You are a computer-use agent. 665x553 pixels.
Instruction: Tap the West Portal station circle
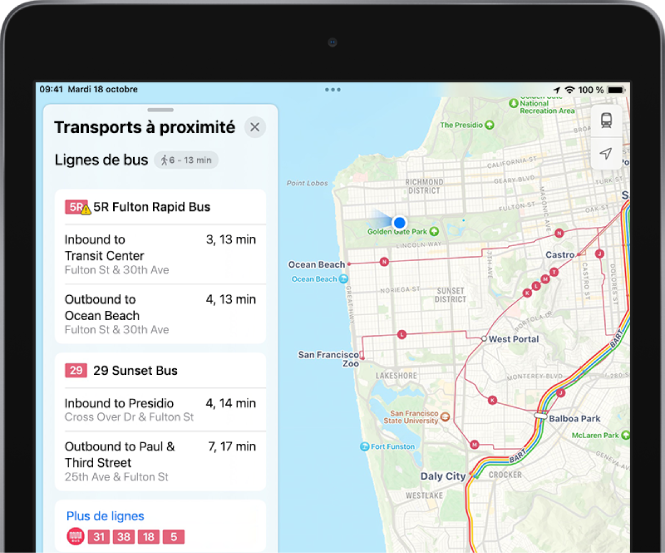click(484, 339)
